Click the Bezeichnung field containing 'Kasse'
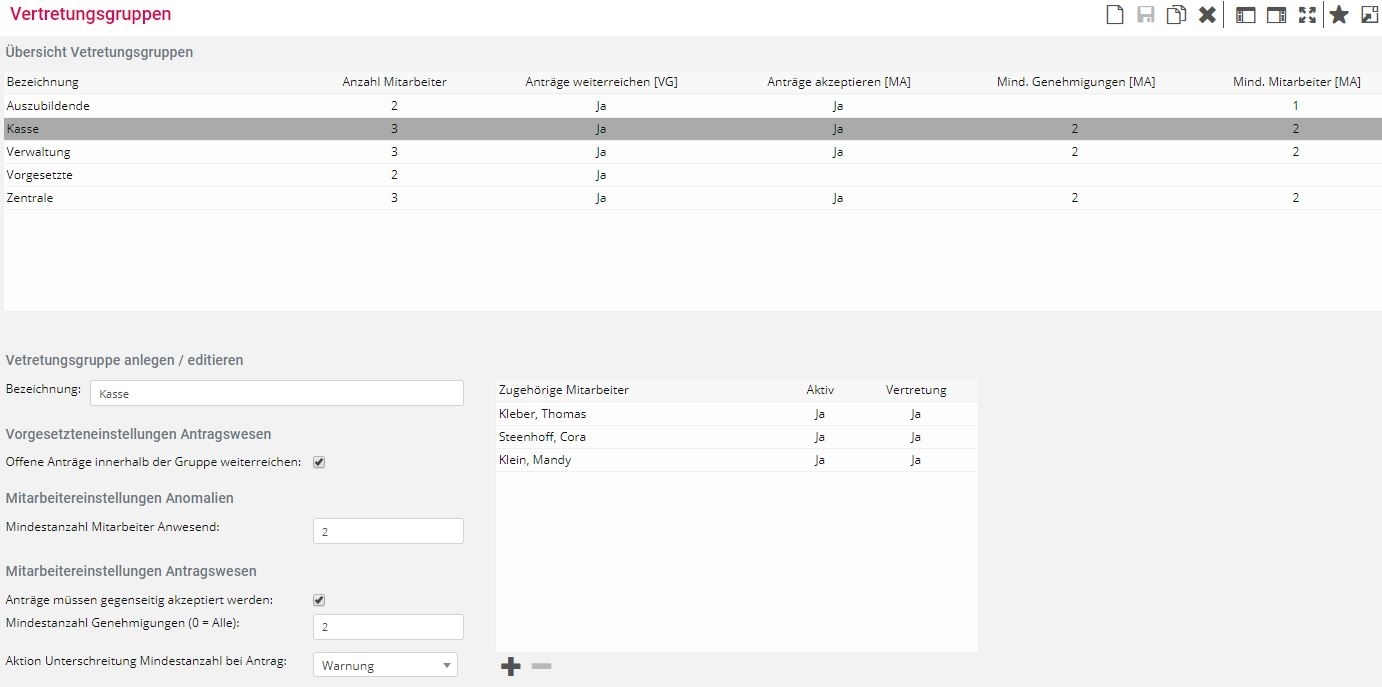 point(277,394)
